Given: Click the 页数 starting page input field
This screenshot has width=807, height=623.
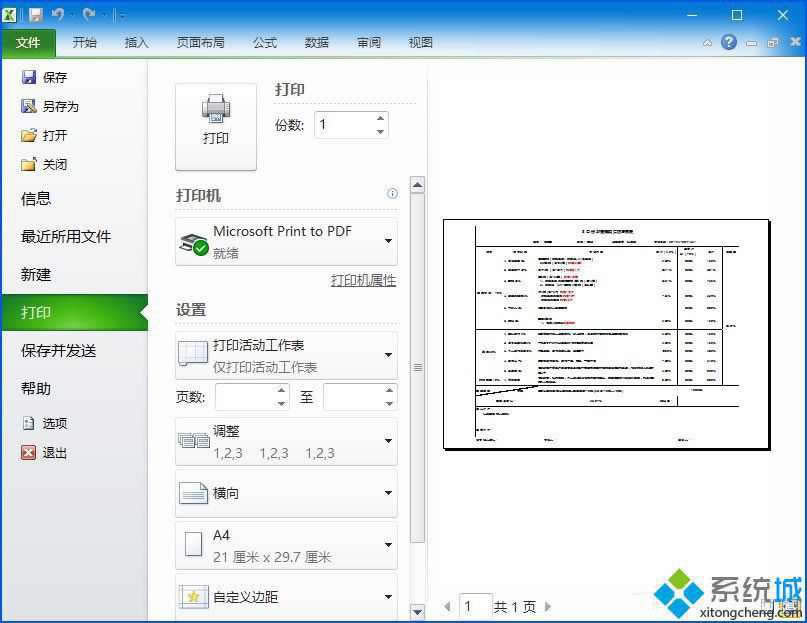Looking at the screenshot, I should tap(245, 396).
